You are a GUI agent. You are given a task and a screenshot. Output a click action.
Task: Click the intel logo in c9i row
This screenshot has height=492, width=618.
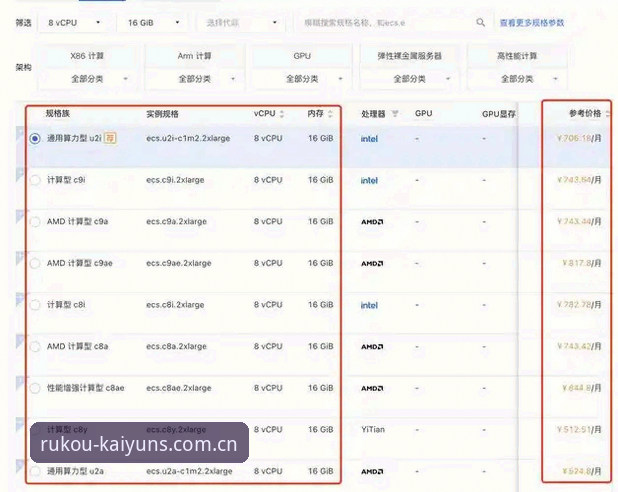point(369,181)
